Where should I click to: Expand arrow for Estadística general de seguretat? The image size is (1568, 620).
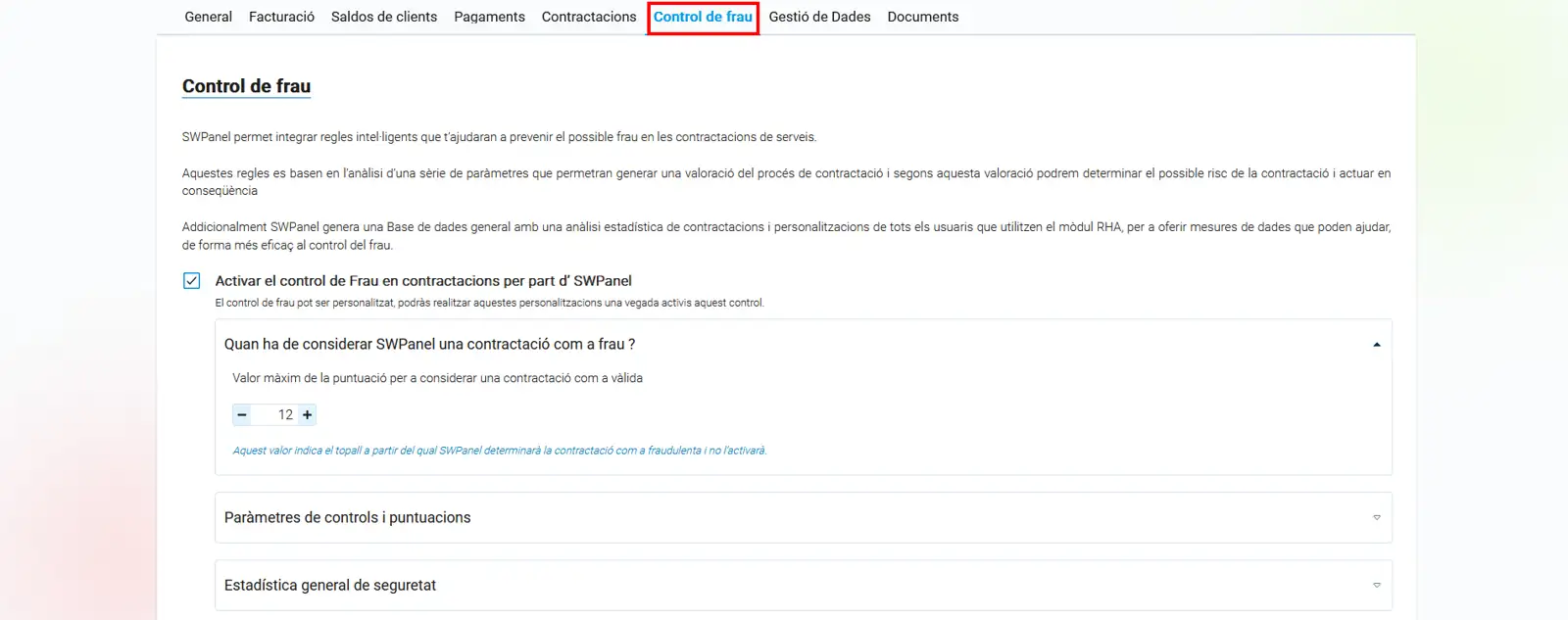click(1376, 586)
